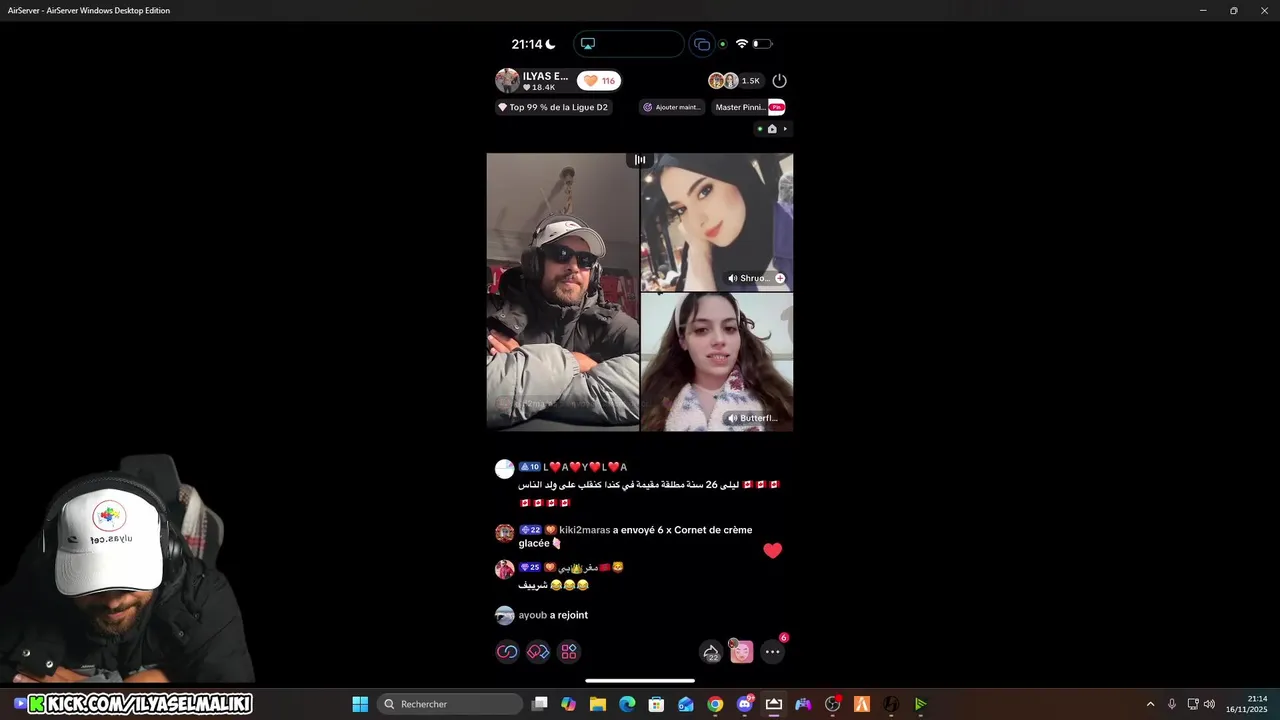Open the game controller app on the taskbar

click(x=803, y=704)
